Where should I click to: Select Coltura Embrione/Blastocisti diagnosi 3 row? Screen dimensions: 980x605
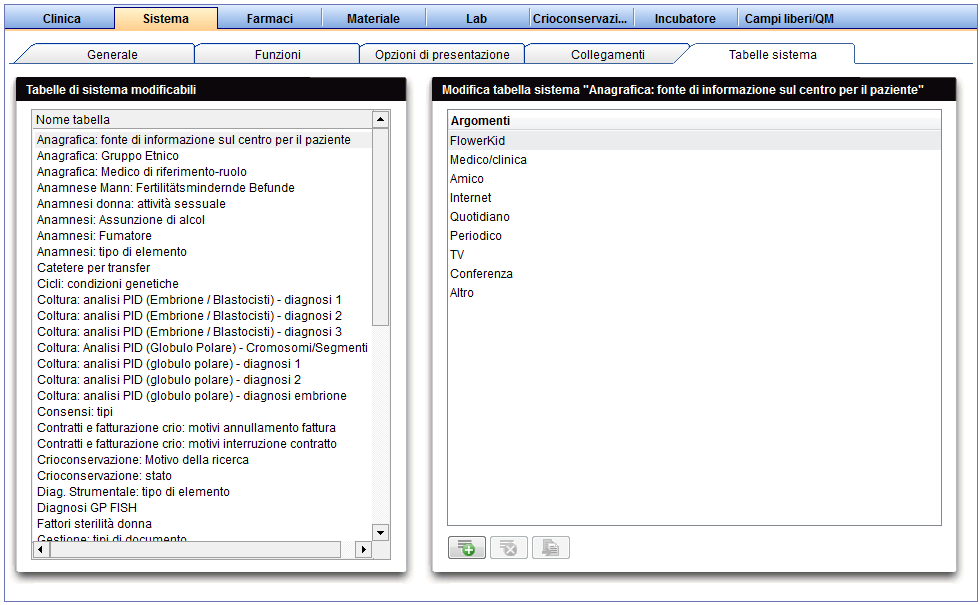[202, 332]
